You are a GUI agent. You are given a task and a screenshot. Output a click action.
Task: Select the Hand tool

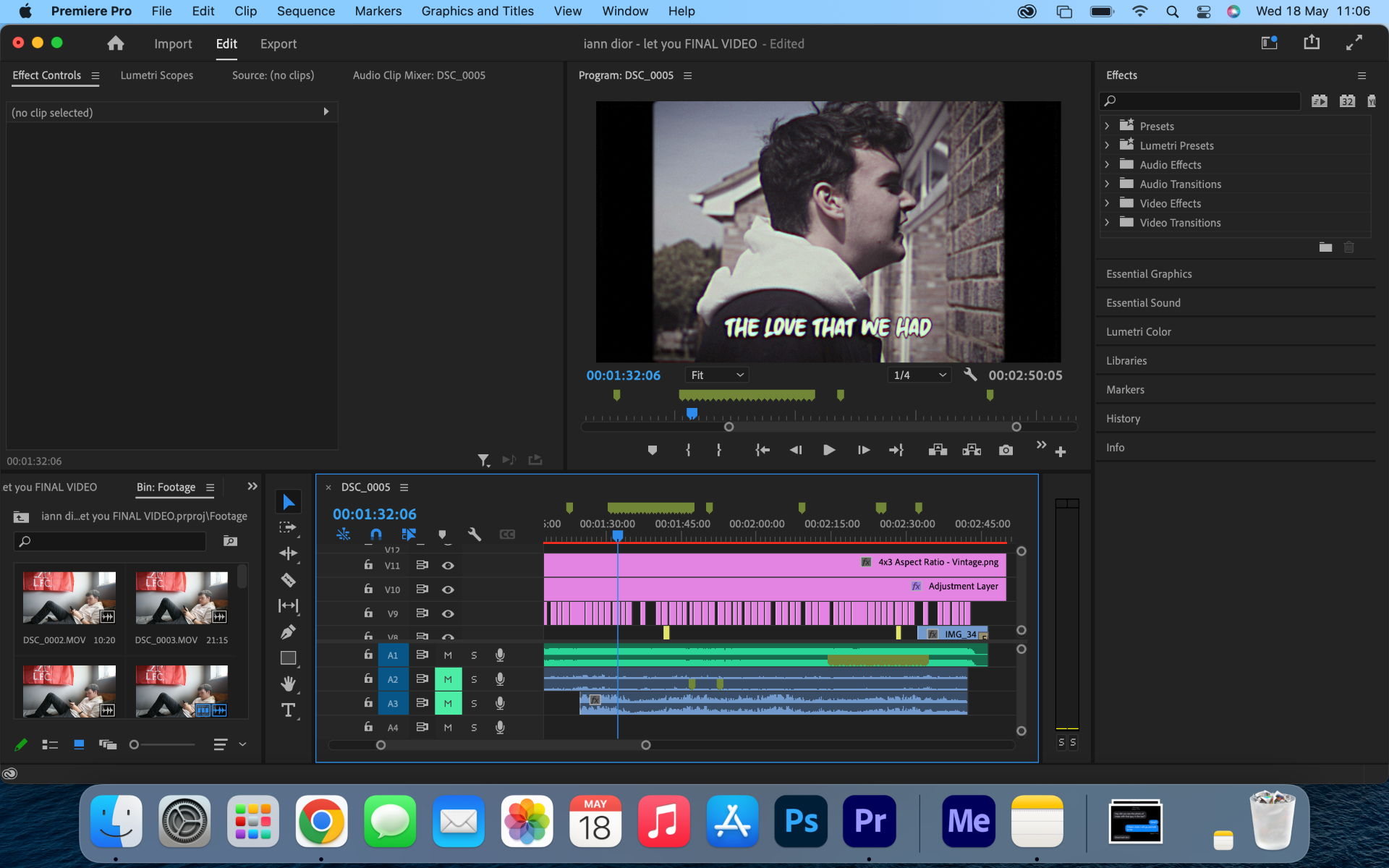288,684
